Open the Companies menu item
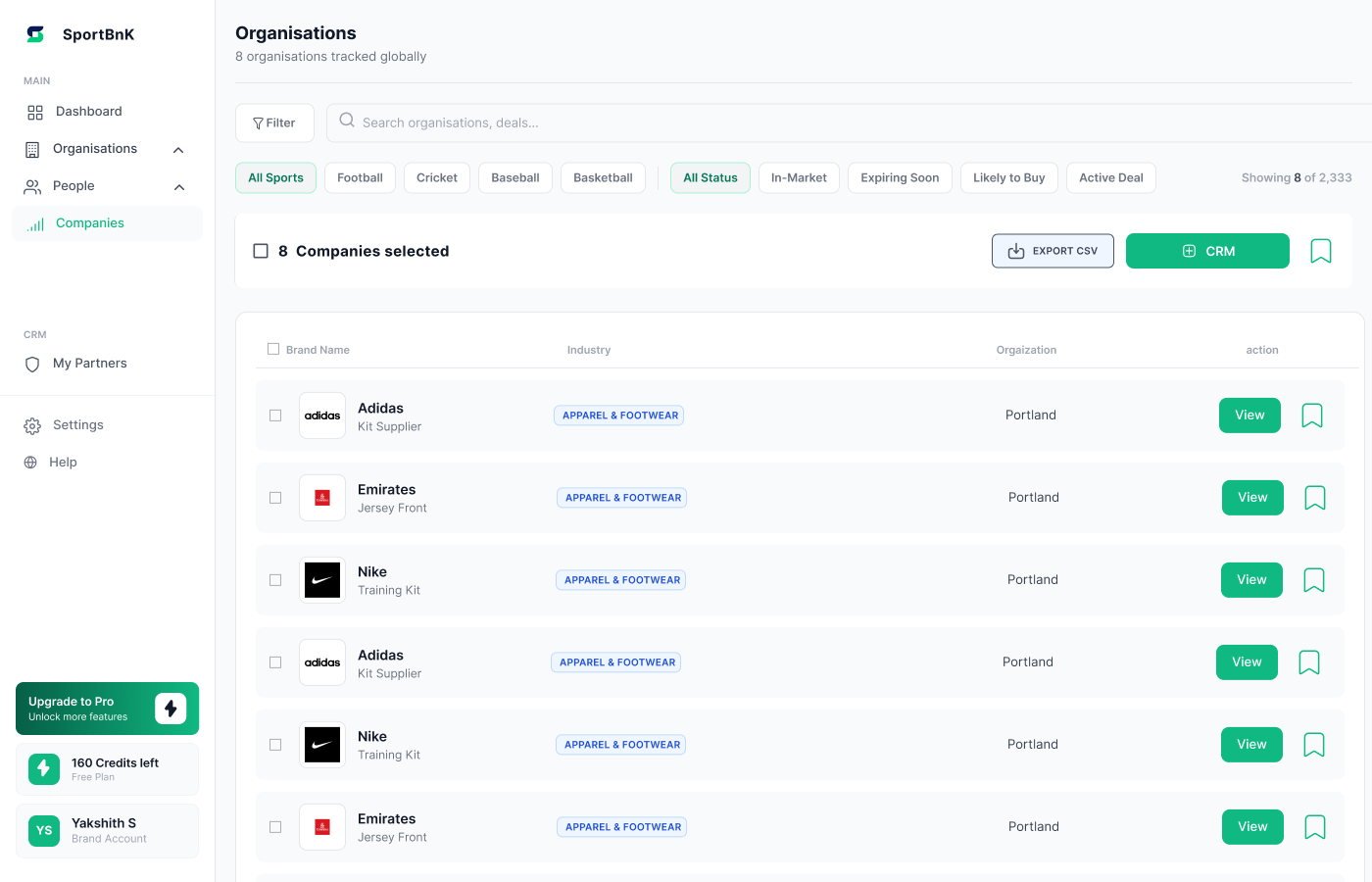This screenshot has width=1372, height=882. [107, 223]
